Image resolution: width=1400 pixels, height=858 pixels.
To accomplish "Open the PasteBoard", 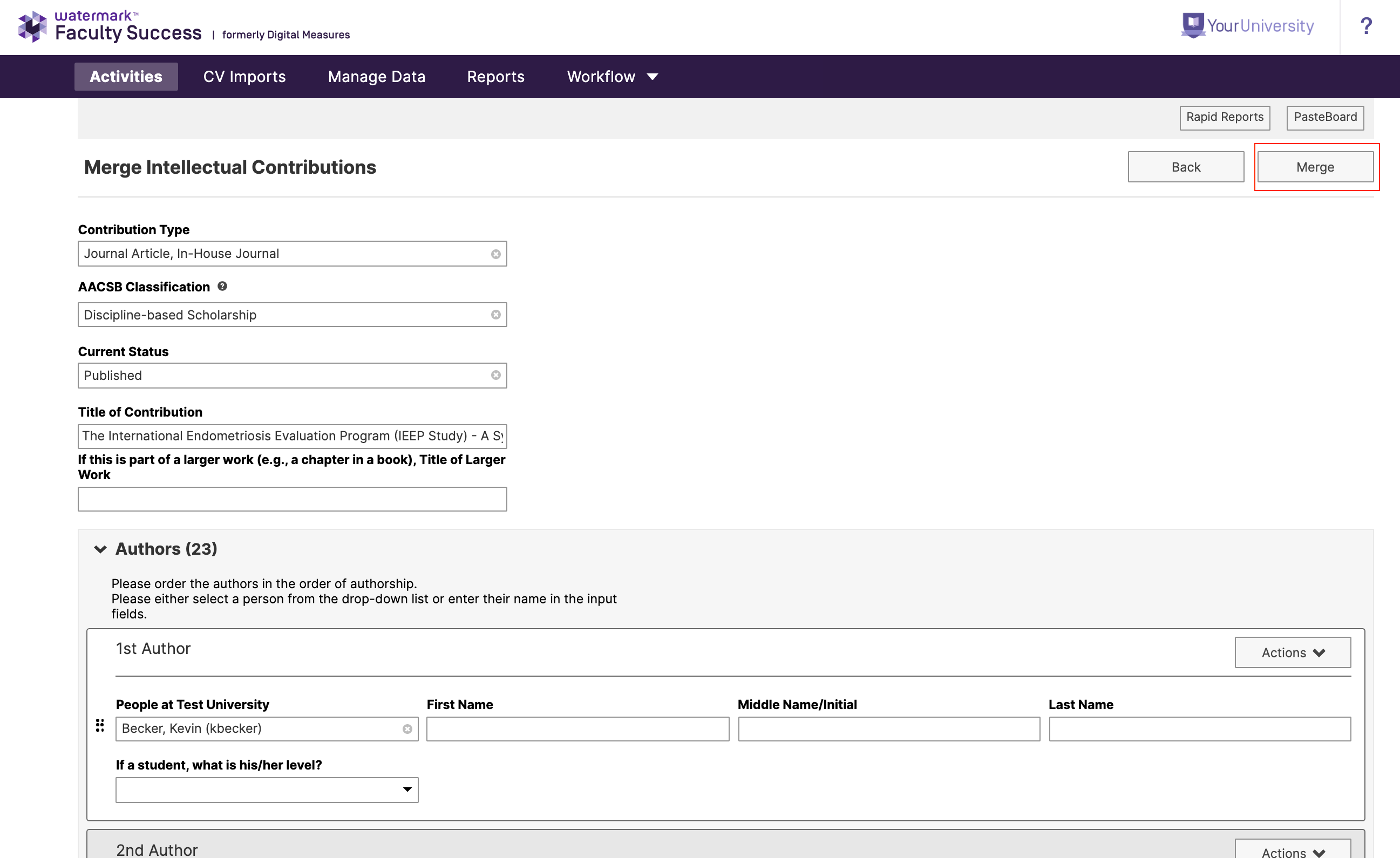I will [x=1325, y=118].
